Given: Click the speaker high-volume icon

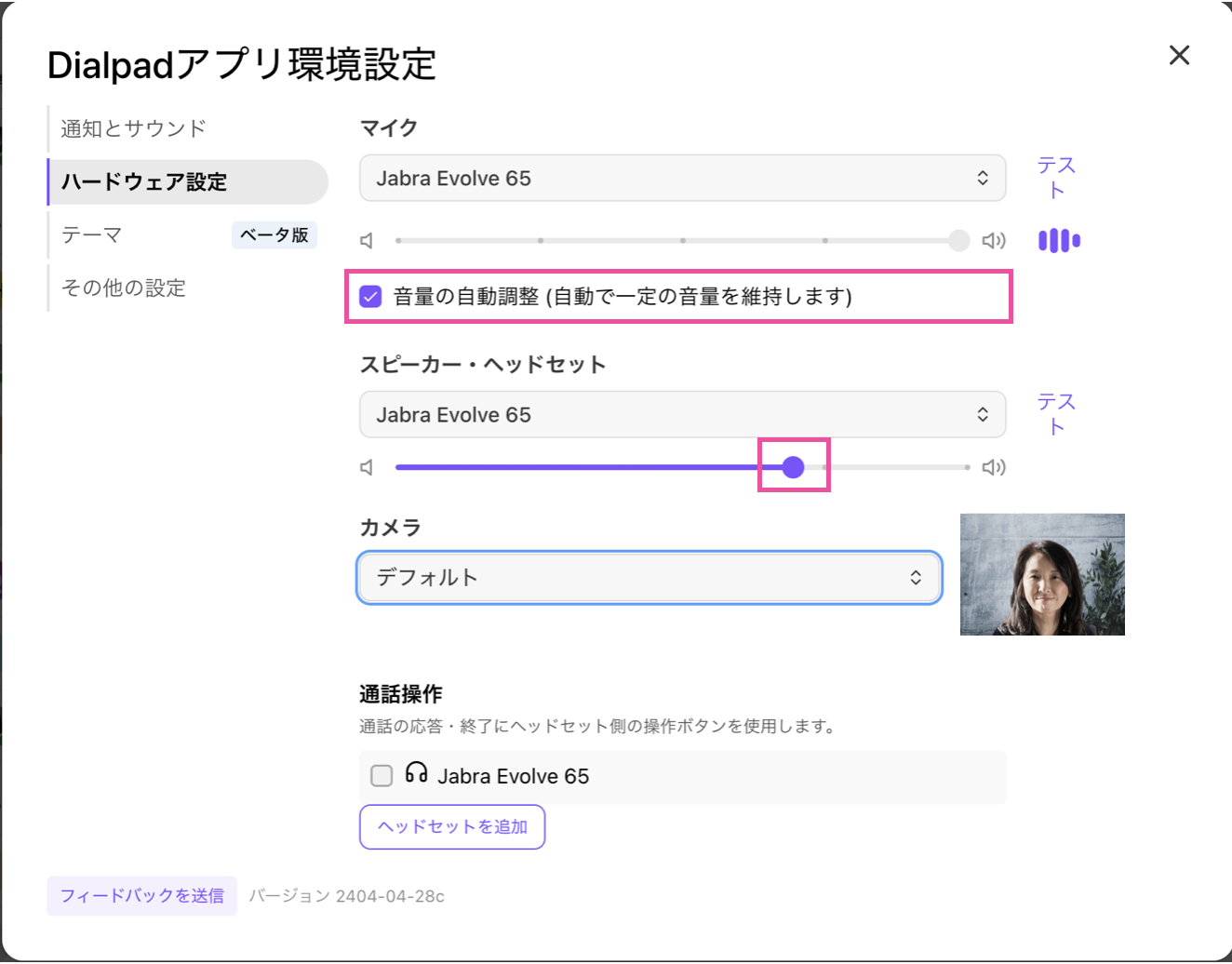Looking at the screenshot, I should pyautogui.click(x=994, y=467).
